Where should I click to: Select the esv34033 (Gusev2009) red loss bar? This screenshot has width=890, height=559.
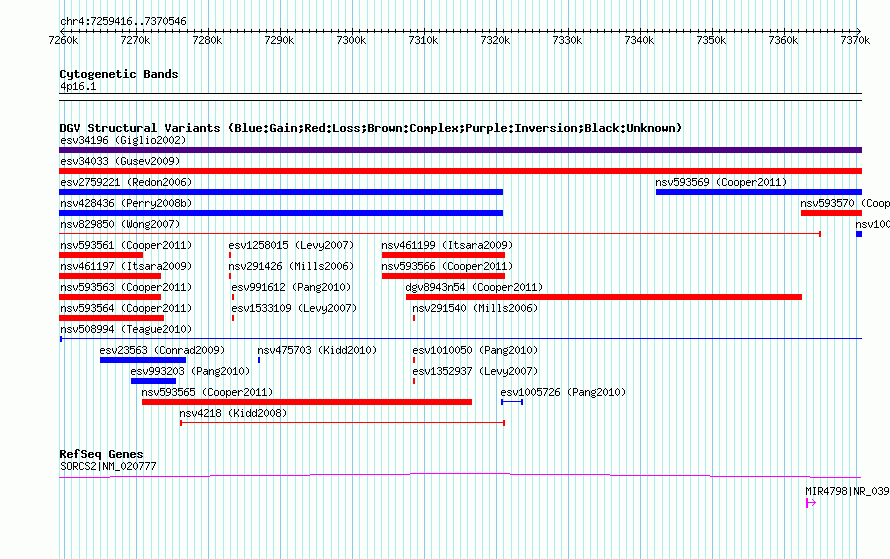click(460, 171)
